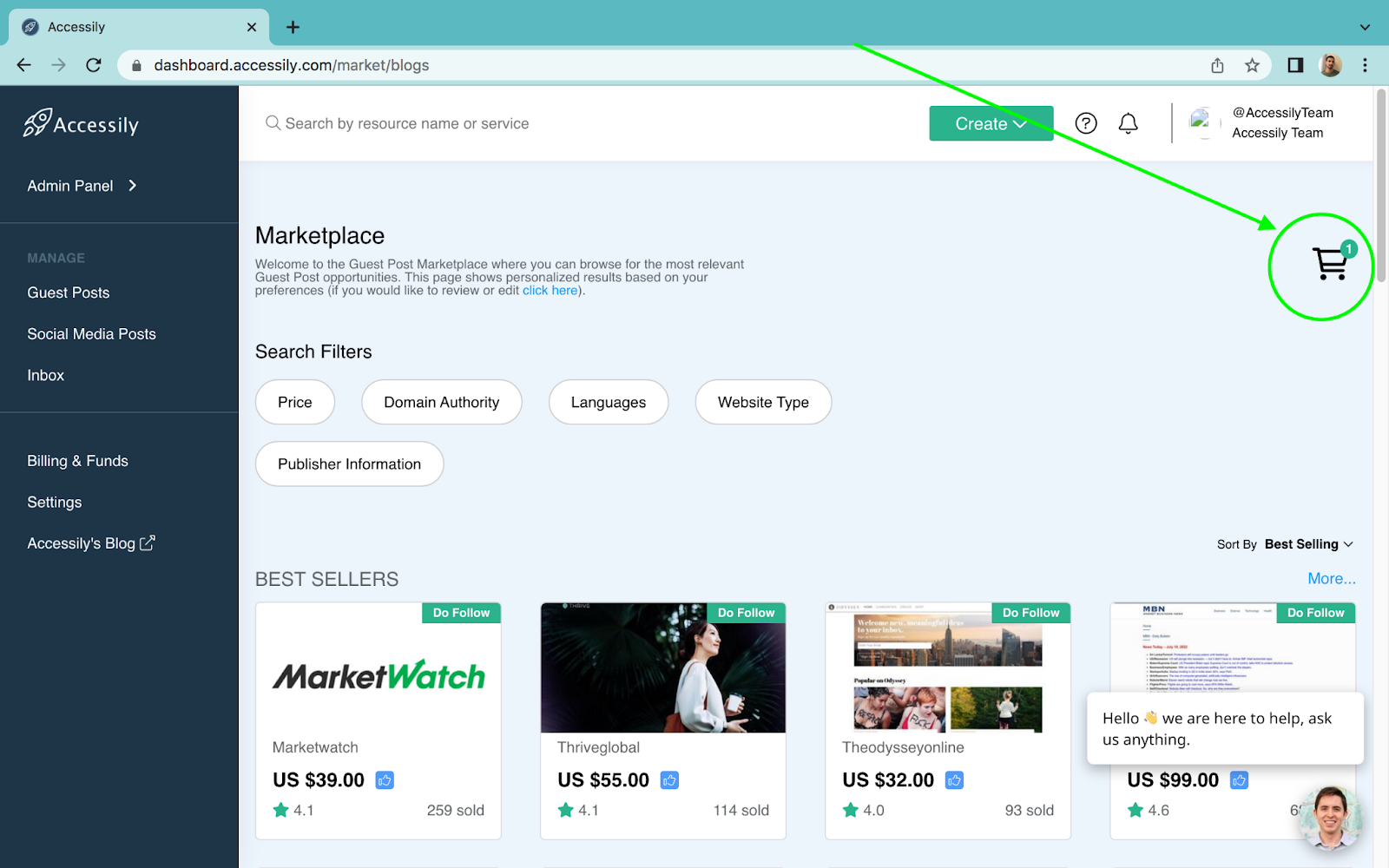
Task: Open a new browser tab
Action: [293, 27]
